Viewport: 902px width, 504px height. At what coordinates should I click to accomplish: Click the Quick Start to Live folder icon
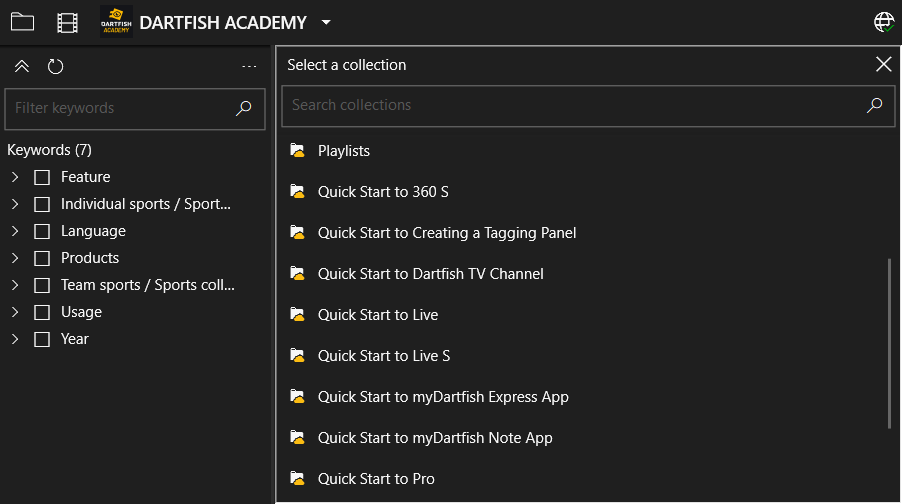tap(297, 314)
